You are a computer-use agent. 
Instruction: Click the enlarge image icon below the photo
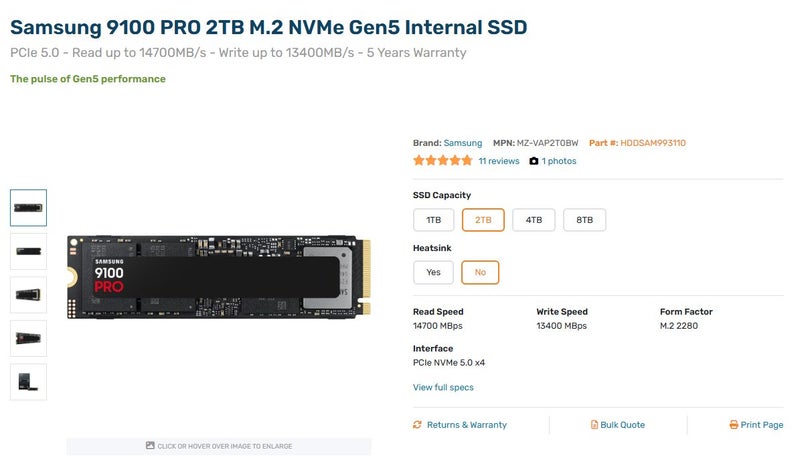click(x=150, y=446)
